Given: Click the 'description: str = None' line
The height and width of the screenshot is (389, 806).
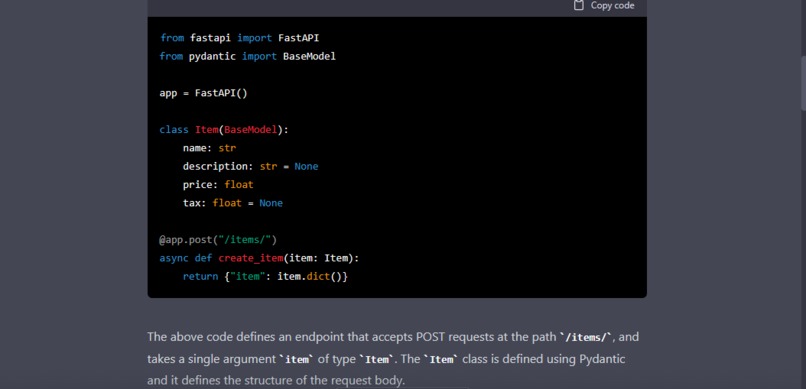Looking at the screenshot, I should (250, 166).
